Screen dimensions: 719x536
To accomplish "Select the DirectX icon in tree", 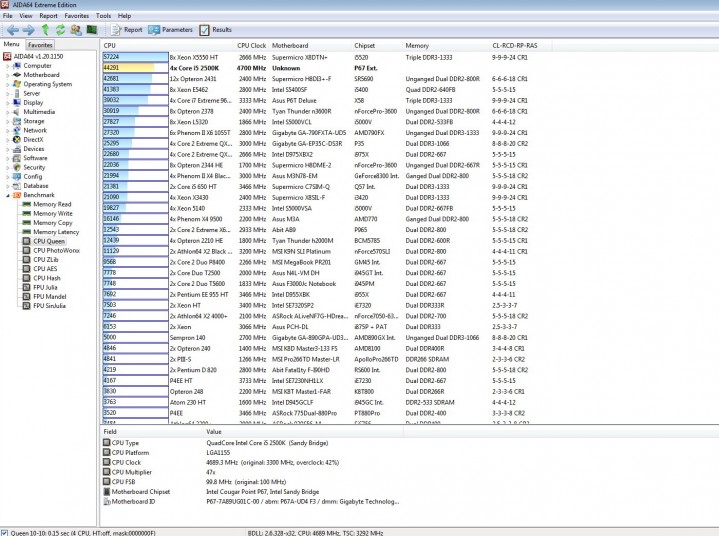I will 17,139.
